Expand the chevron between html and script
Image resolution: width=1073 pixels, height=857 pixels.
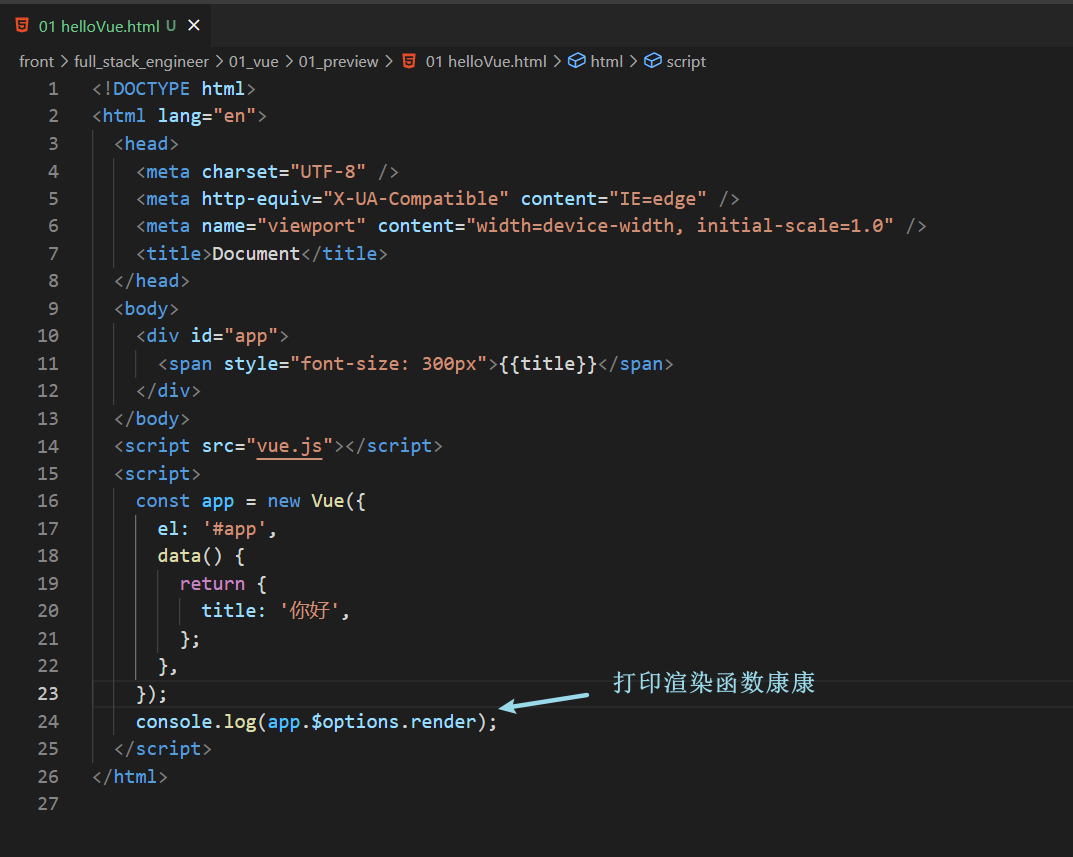coord(633,62)
